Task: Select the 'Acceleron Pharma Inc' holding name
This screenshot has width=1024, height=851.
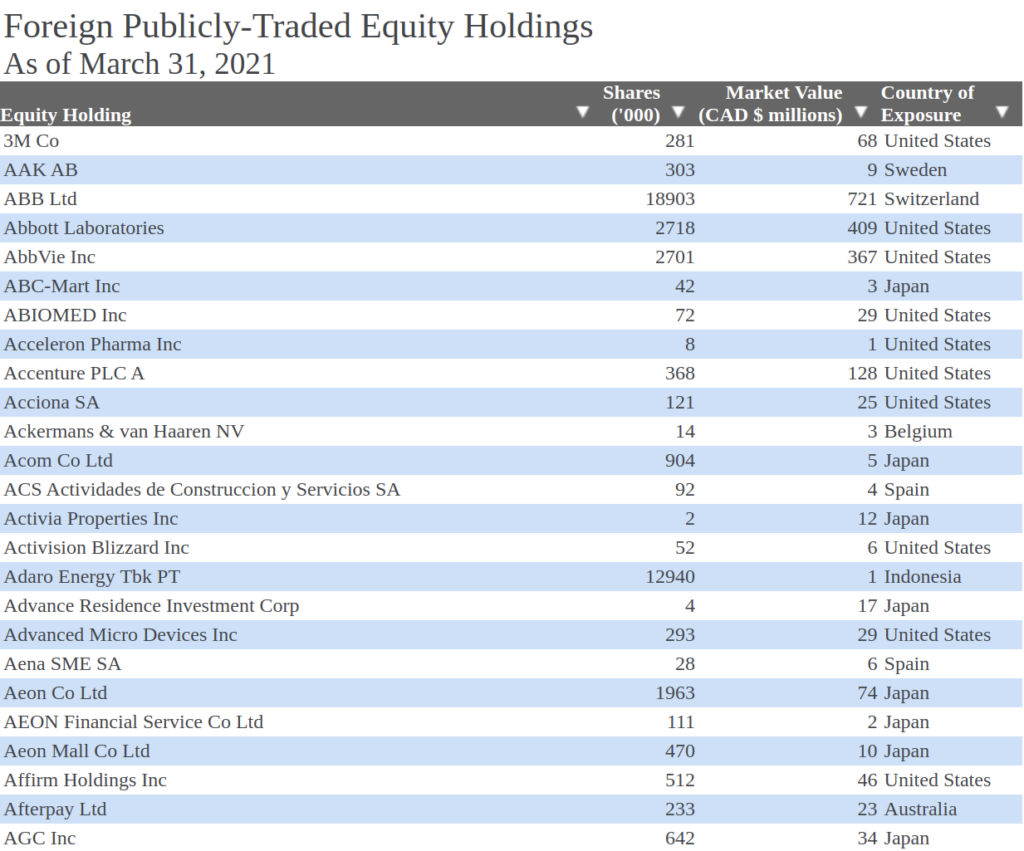Action: (x=93, y=344)
